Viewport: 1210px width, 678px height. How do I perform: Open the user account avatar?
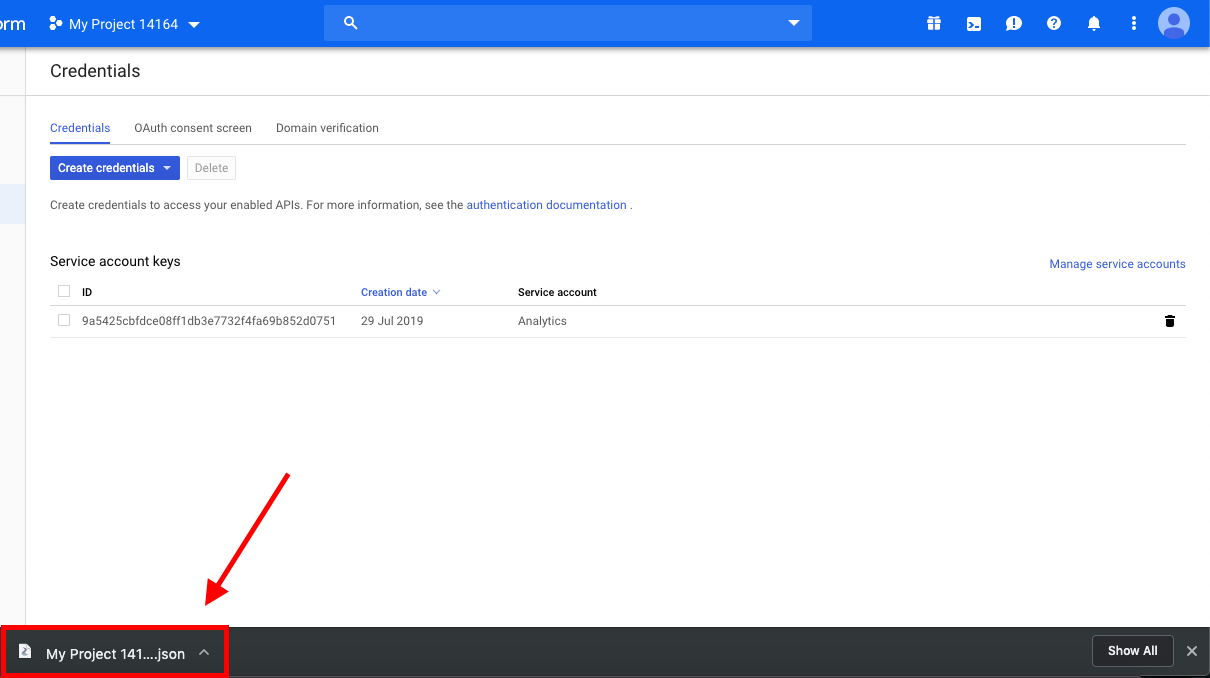[1174, 23]
